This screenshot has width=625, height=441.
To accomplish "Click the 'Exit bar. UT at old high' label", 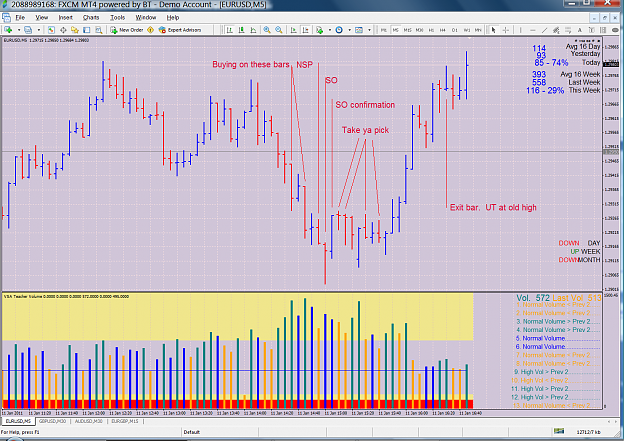I will [x=493, y=207].
